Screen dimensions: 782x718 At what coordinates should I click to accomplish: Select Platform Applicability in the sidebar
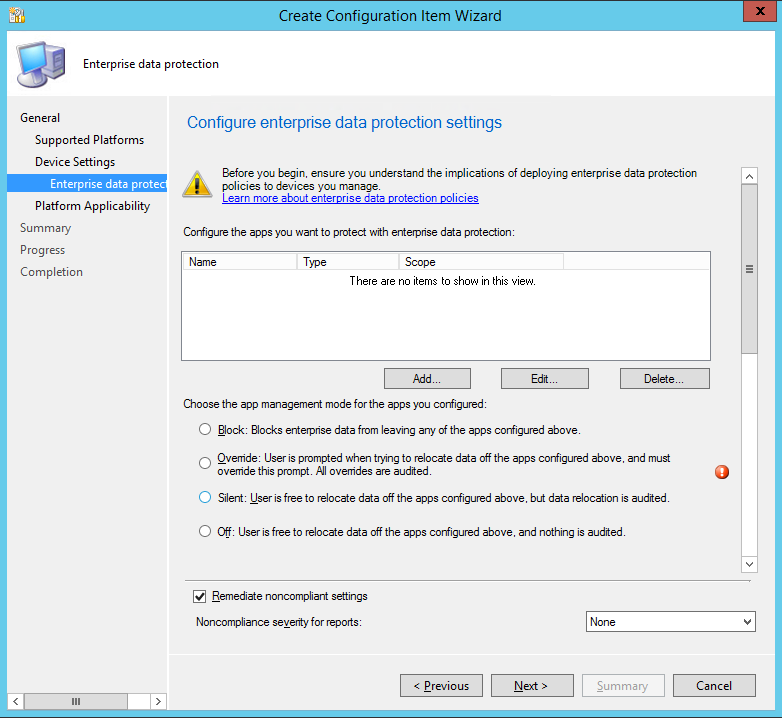(x=92, y=206)
